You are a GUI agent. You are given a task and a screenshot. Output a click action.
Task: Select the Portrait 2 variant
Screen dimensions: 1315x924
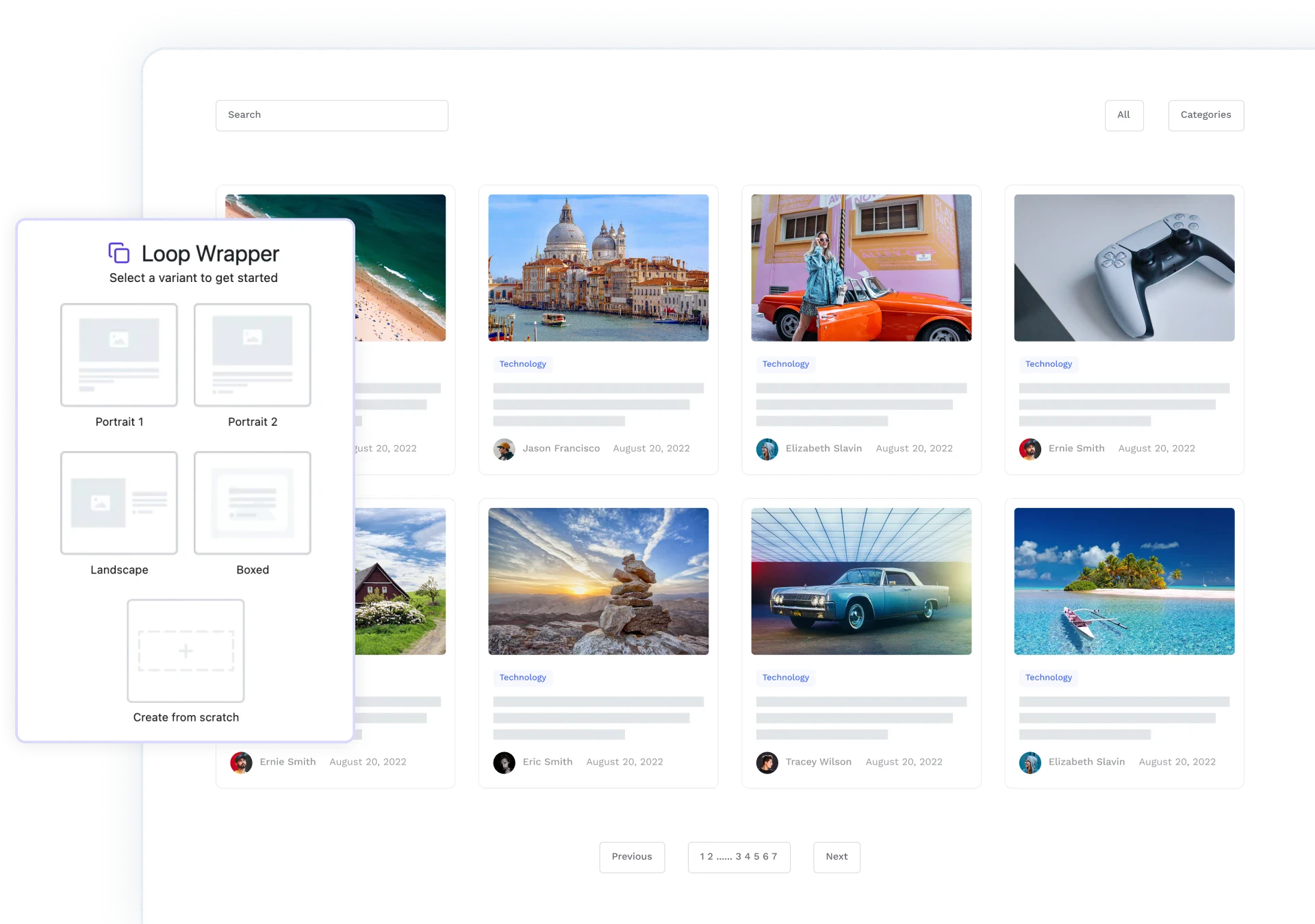tap(252, 355)
